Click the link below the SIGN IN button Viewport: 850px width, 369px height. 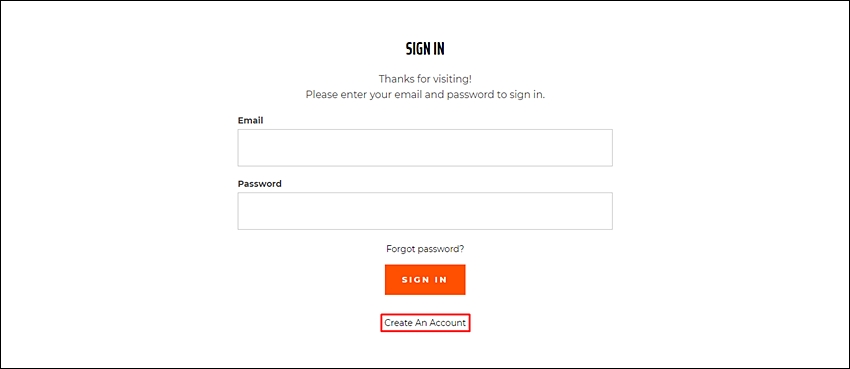pos(425,323)
